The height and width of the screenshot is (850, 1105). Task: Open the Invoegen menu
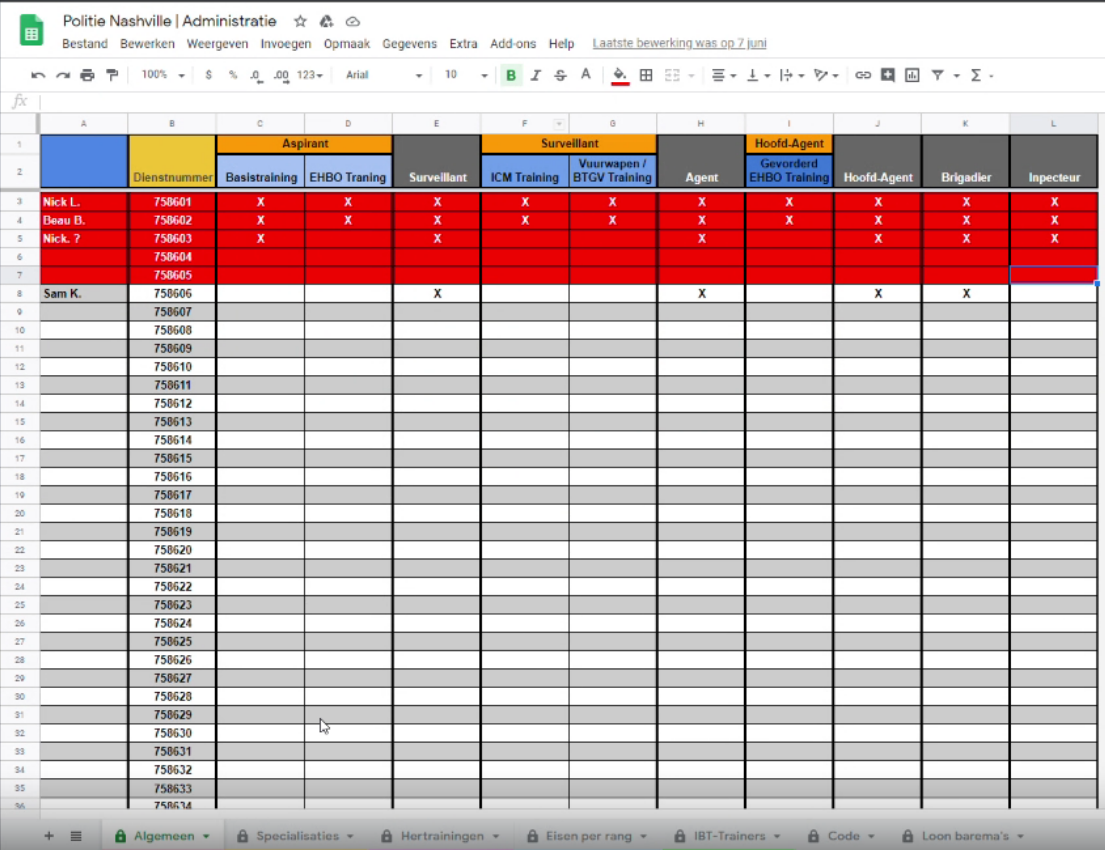coord(285,44)
